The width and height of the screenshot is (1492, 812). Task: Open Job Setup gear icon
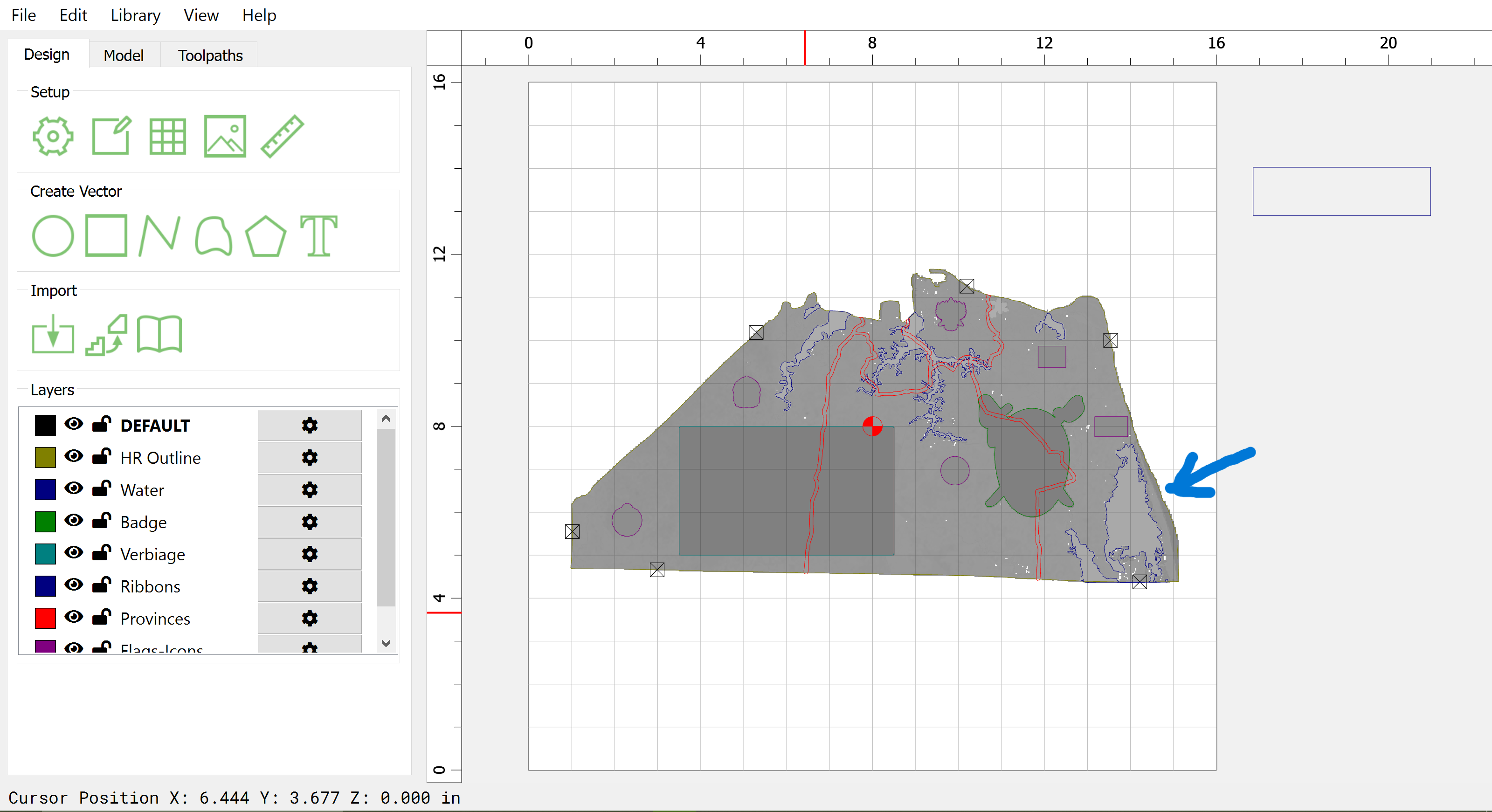[53, 136]
